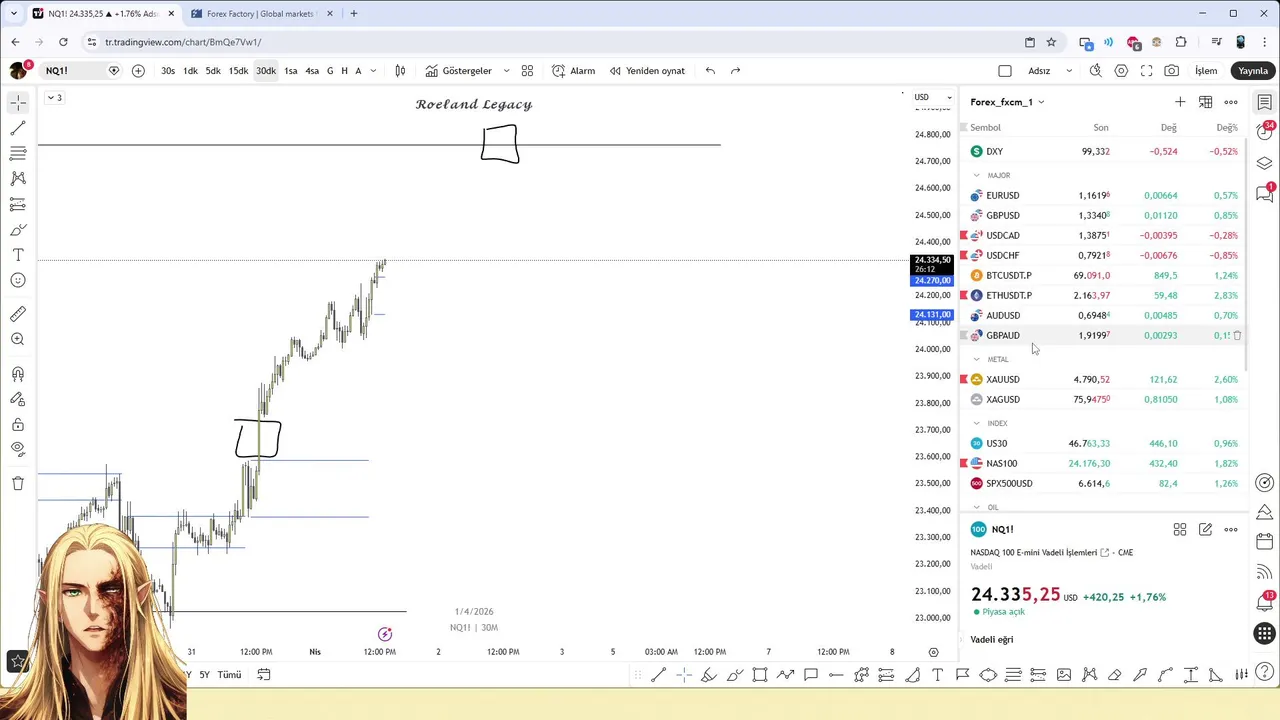The width and height of the screenshot is (1280, 720).
Task: Switch to the Forex Factory browser tab
Action: pyautogui.click(x=258, y=14)
